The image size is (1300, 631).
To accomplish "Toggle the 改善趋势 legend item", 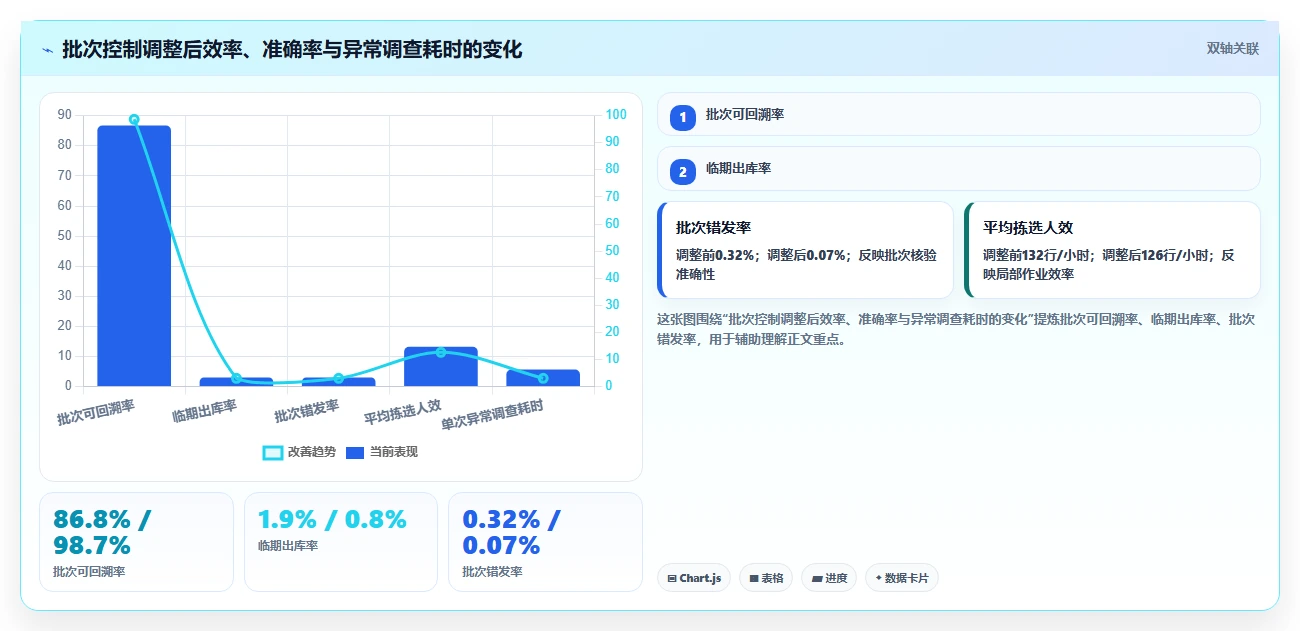I will pos(299,452).
